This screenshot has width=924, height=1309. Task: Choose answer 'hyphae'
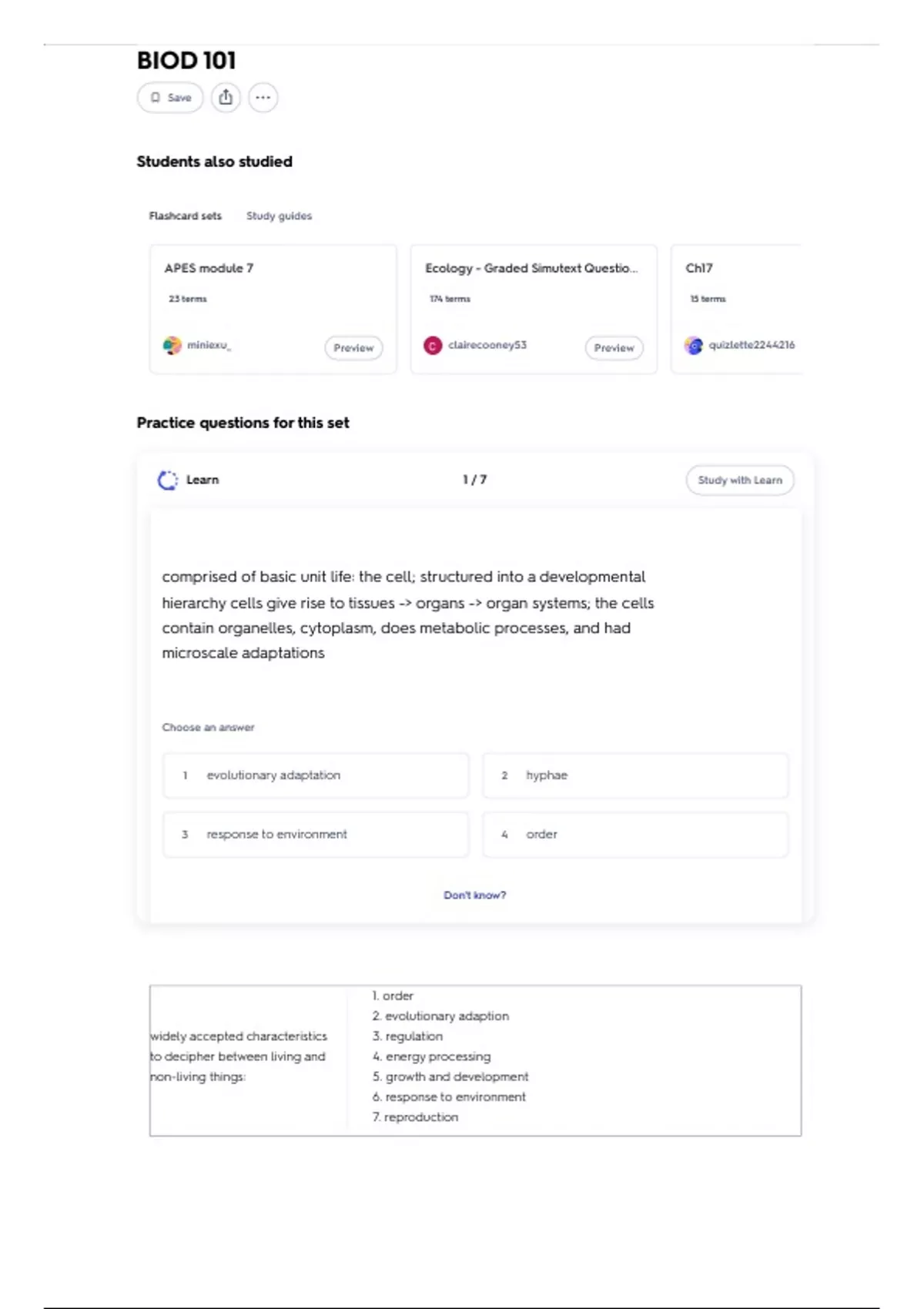(x=635, y=775)
